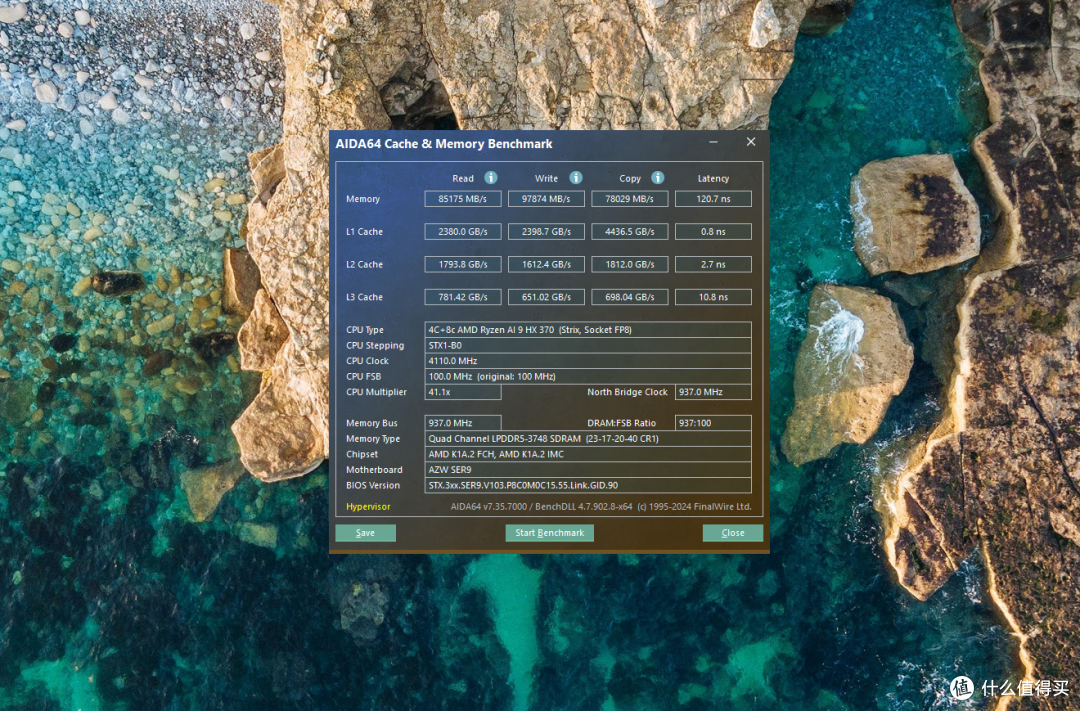
Task: Click the CPU Type field showing Ryzen AI 9 HX 370
Action: tap(588, 330)
